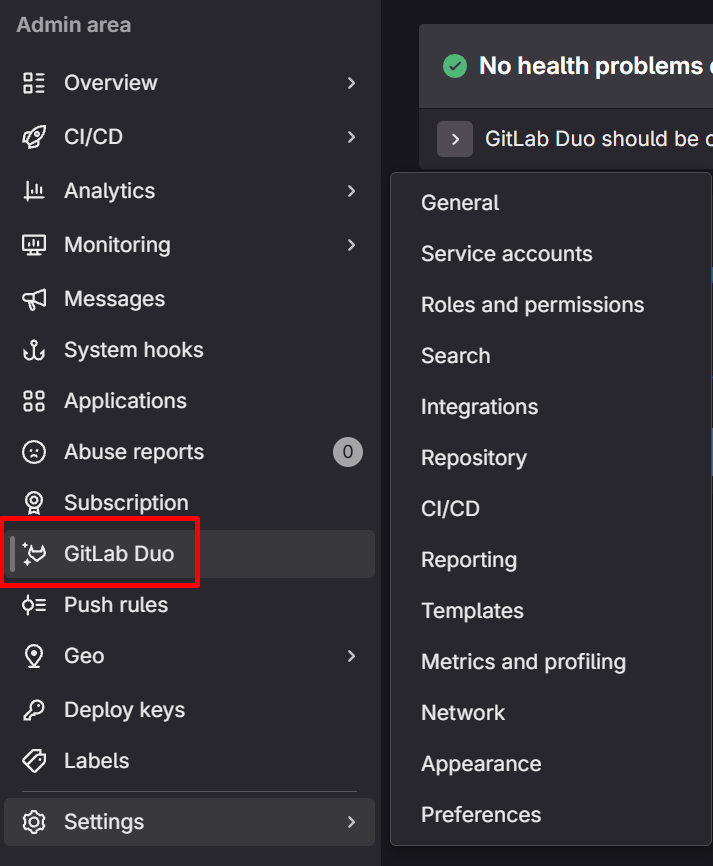The width and height of the screenshot is (713, 866).
Task: Open Metrics and profiling settings
Action: click(x=523, y=662)
